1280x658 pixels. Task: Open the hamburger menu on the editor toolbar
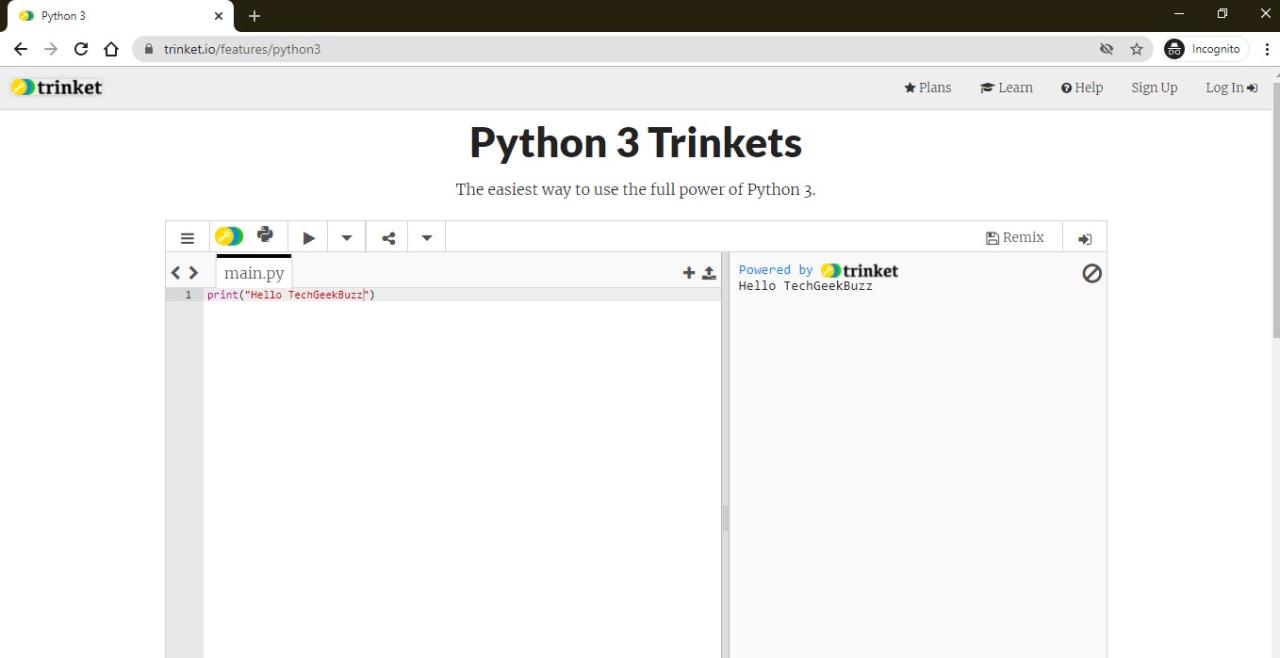coord(187,237)
